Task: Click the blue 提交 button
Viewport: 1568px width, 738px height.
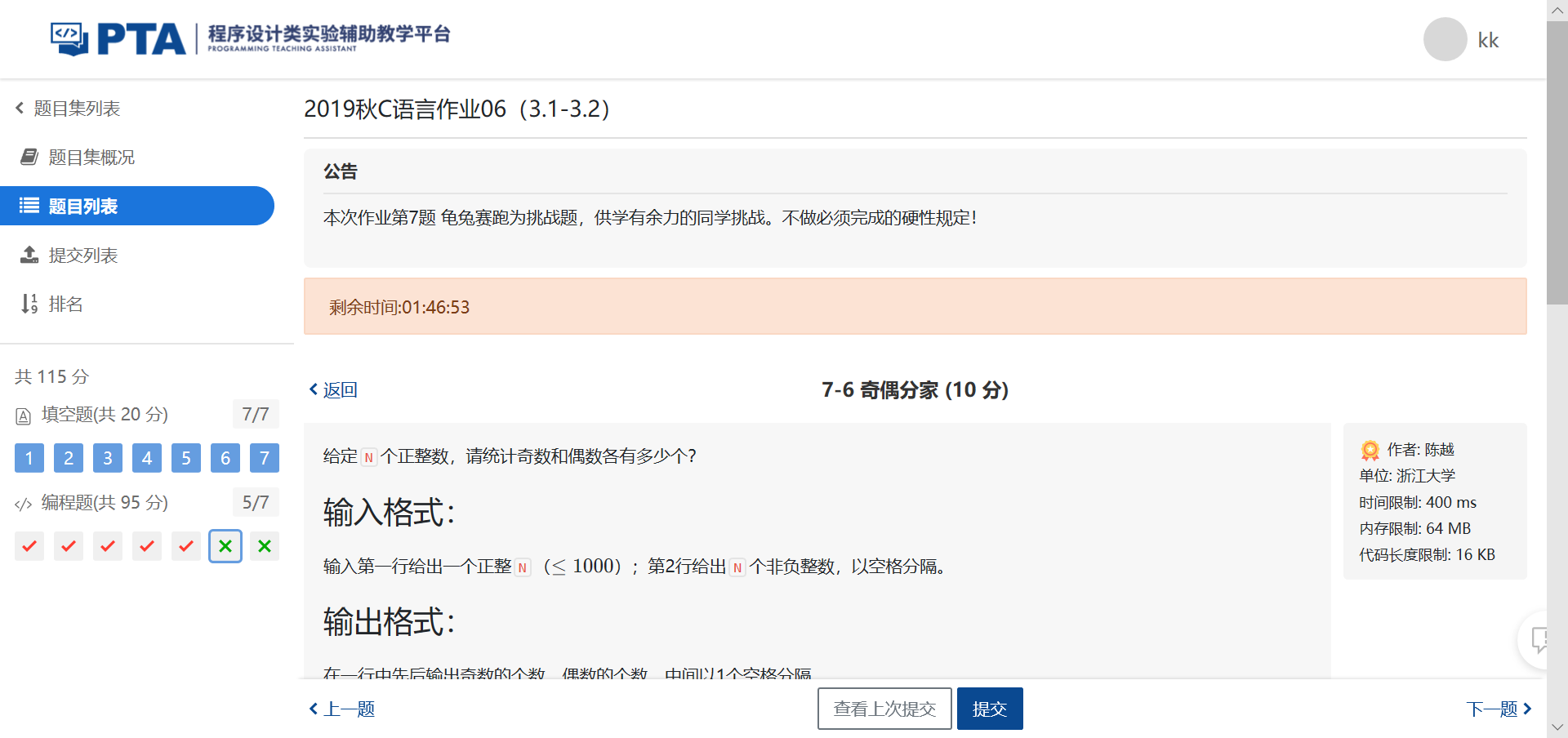Action: click(990, 709)
